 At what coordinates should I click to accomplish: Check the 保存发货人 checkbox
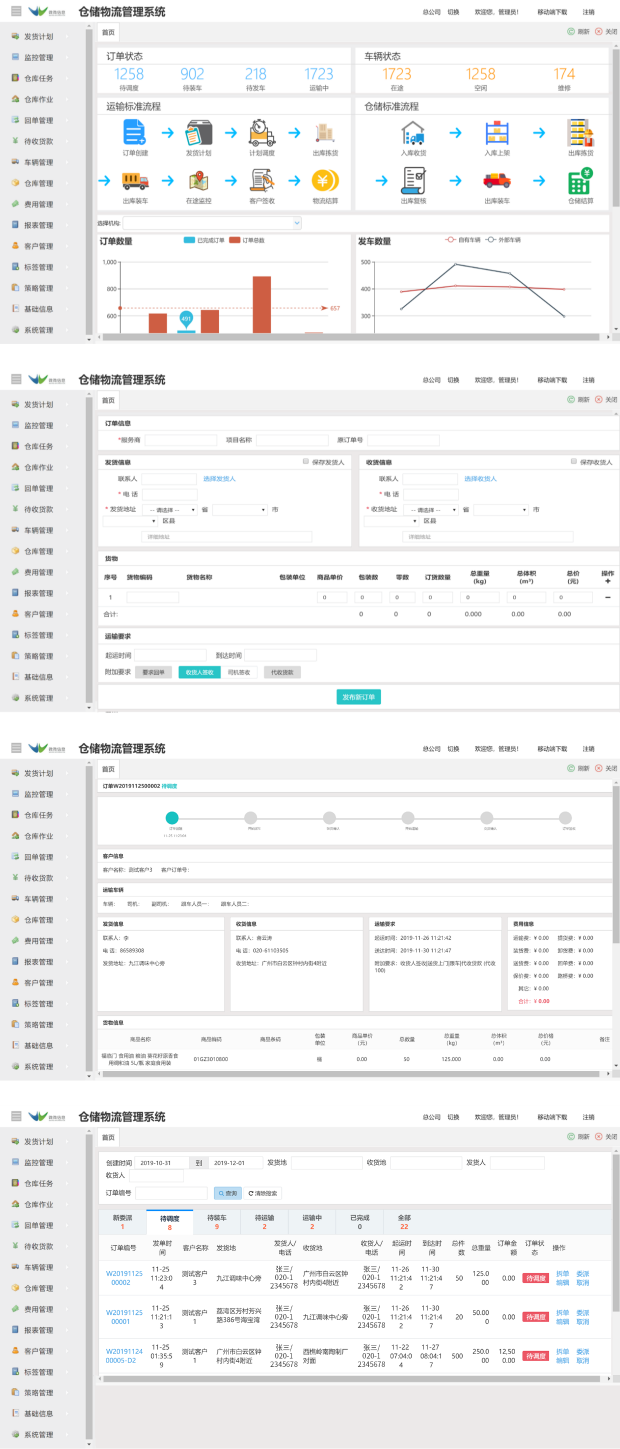tap(306, 462)
